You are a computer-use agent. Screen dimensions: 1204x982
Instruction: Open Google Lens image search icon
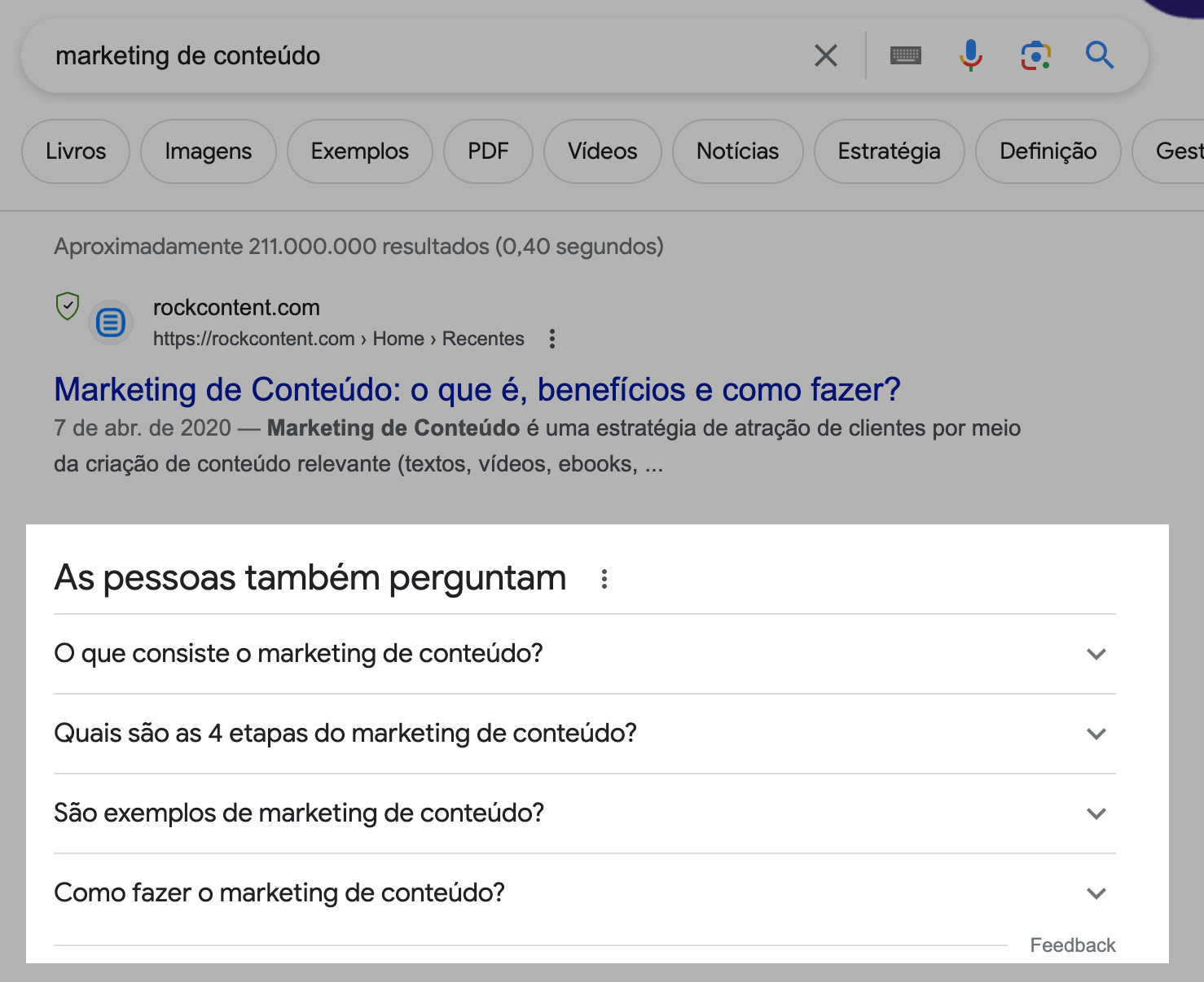[x=1035, y=55]
